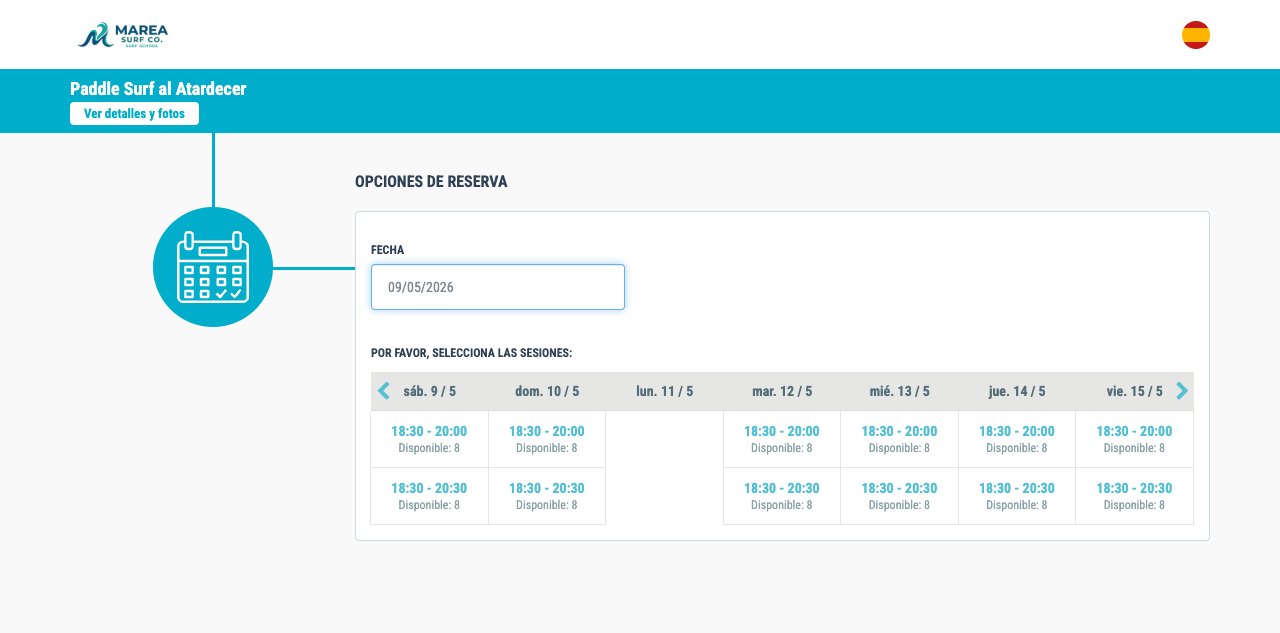Click the 'Paddle Surf al Atardecer' title
This screenshot has height=633, width=1280.
point(158,89)
